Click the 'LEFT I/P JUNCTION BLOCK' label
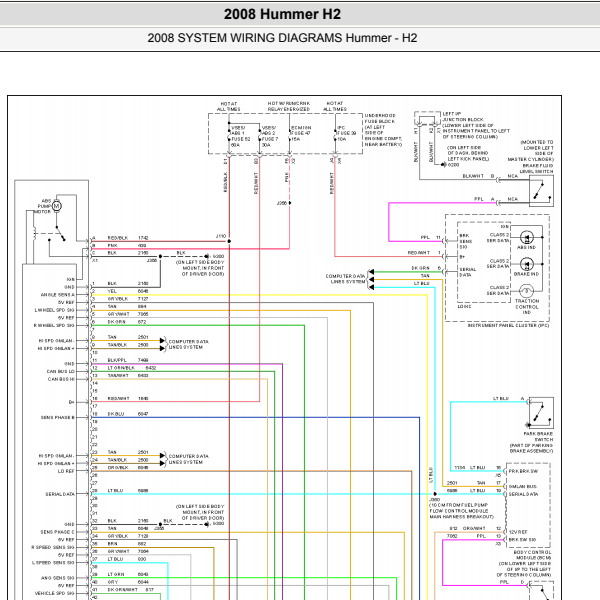The height and width of the screenshot is (600, 600). (x=463, y=117)
